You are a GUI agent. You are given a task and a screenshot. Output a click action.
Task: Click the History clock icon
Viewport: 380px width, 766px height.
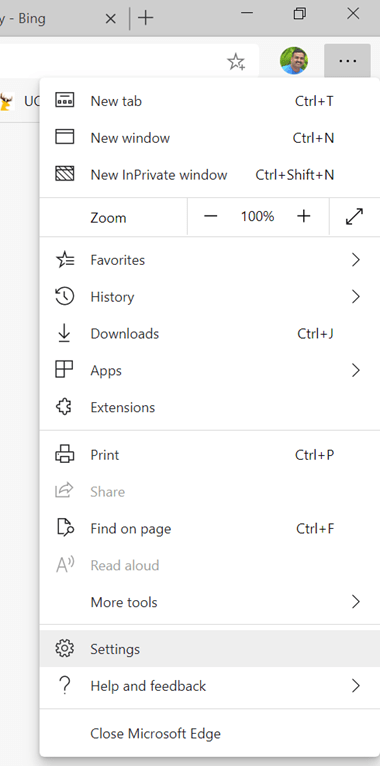[64, 297]
